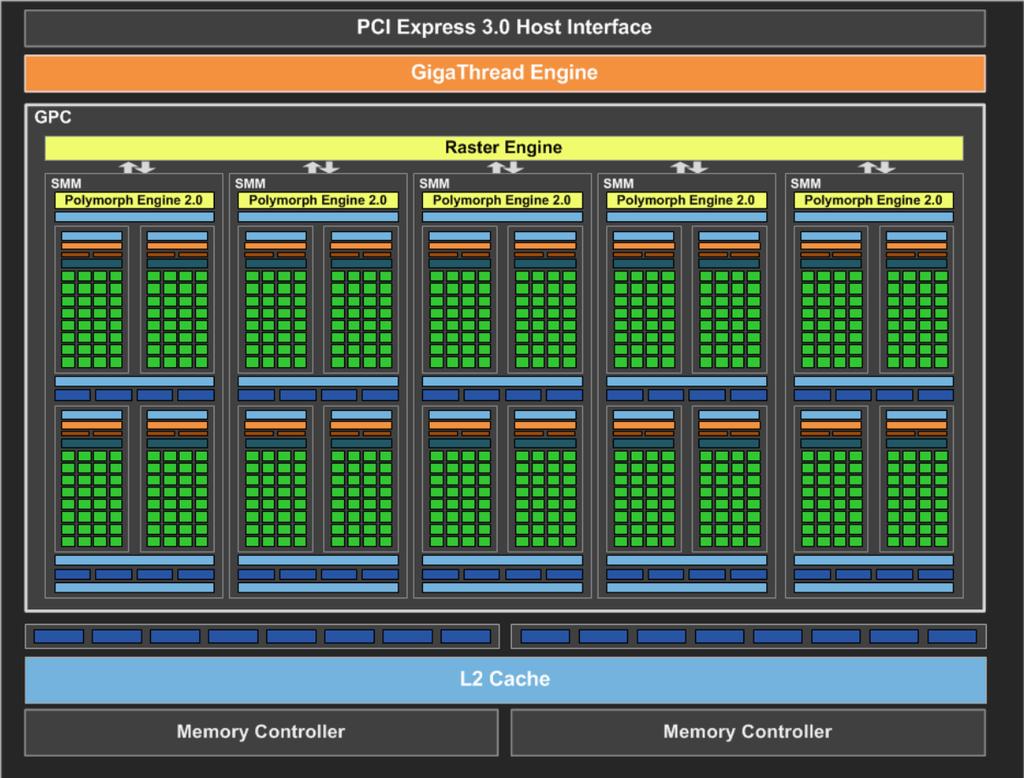The height and width of the screenshot is (778, 1024).
Task: Select Polymorph Engine 2.0 in second SMM
Action: pyautogui.click(x=318, y=201)
